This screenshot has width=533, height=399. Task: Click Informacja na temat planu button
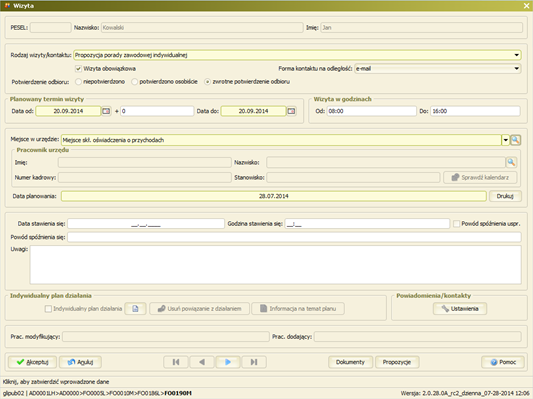[298, 309]
